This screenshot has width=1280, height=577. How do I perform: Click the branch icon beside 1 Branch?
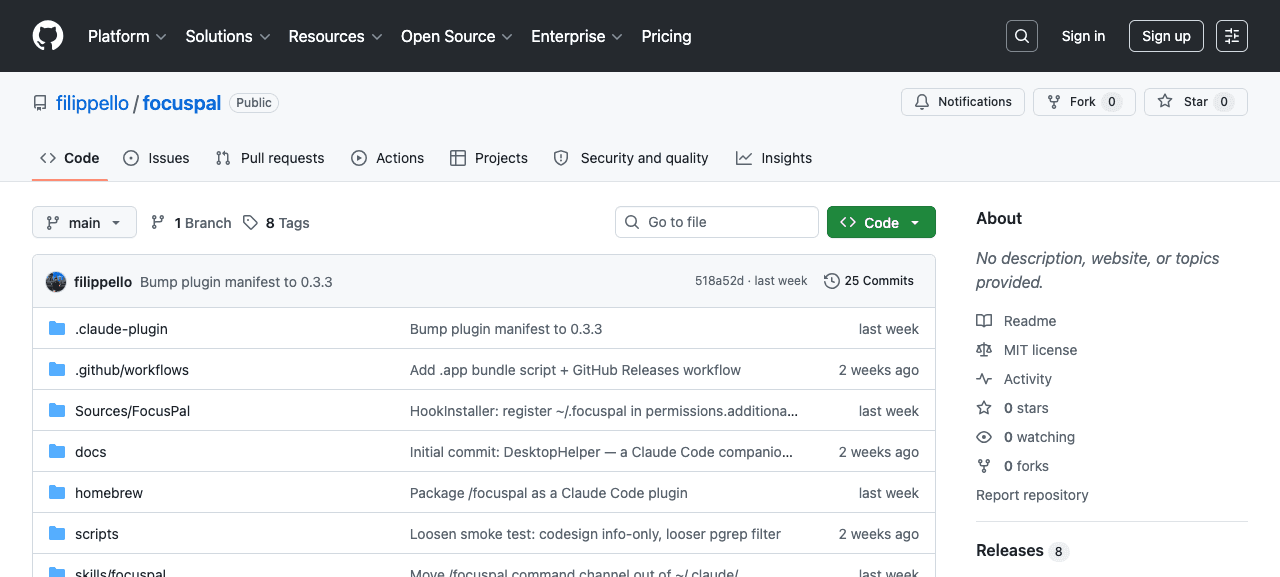(x=158, y=223)
